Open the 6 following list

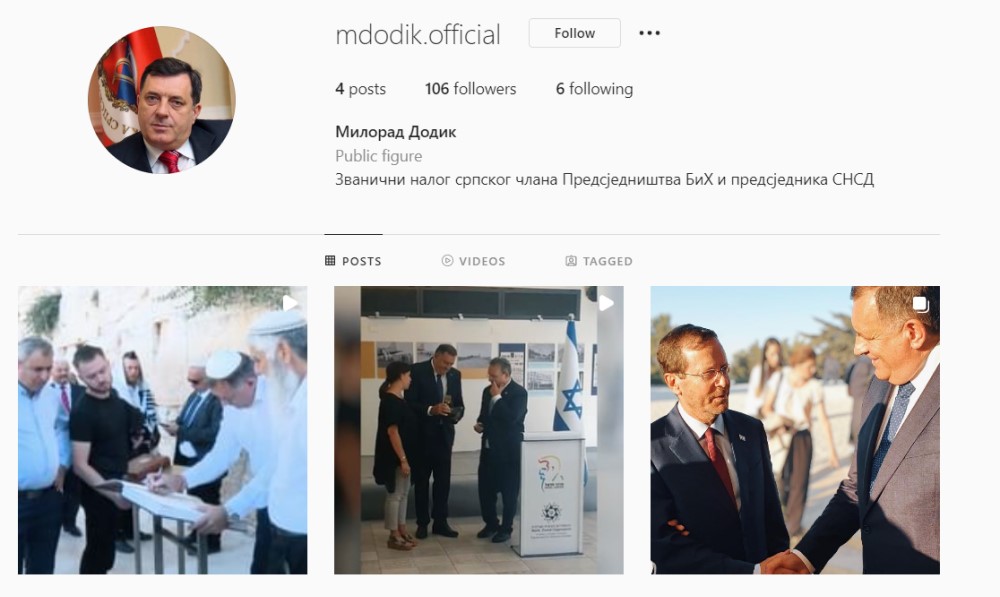[x=594, y=89]
